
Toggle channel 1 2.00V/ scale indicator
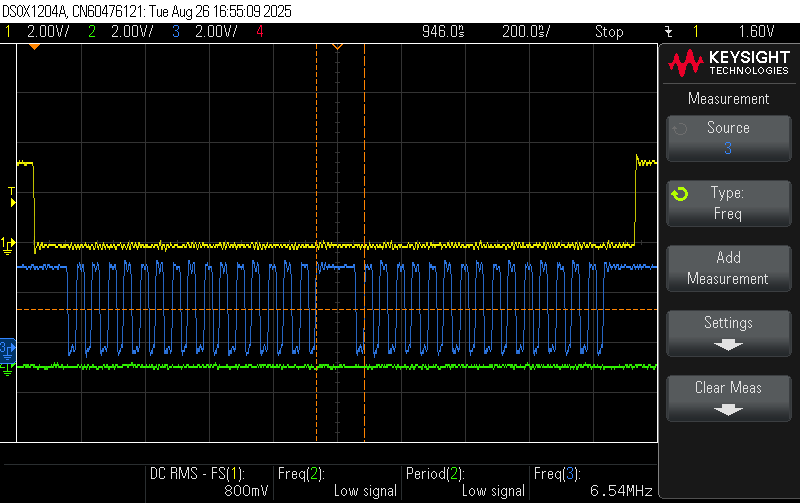tap(40, 31)
